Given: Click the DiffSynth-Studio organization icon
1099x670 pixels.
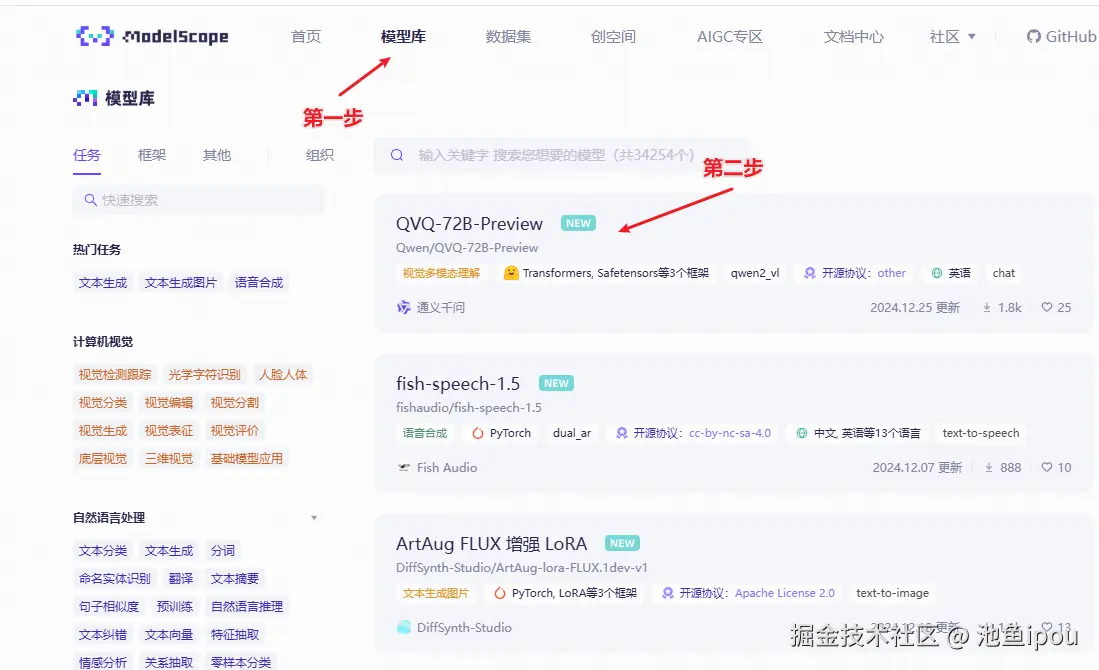Looking at the screenshot, I should tap(404, 627).
